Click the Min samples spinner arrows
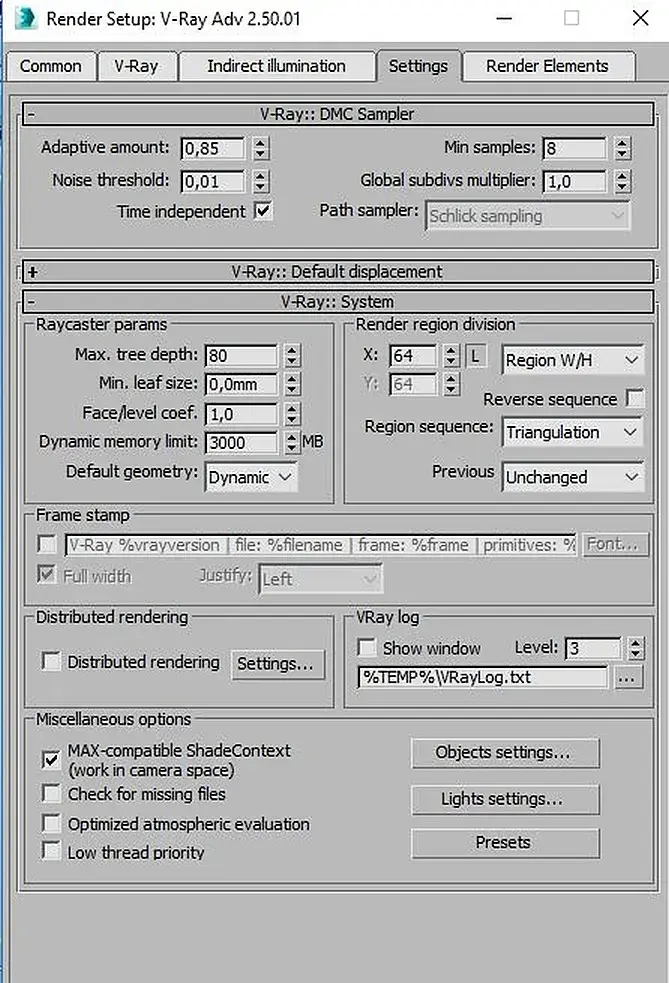This screenshot has height=983, width=669. pyautogui.click(x=623, y=149)
